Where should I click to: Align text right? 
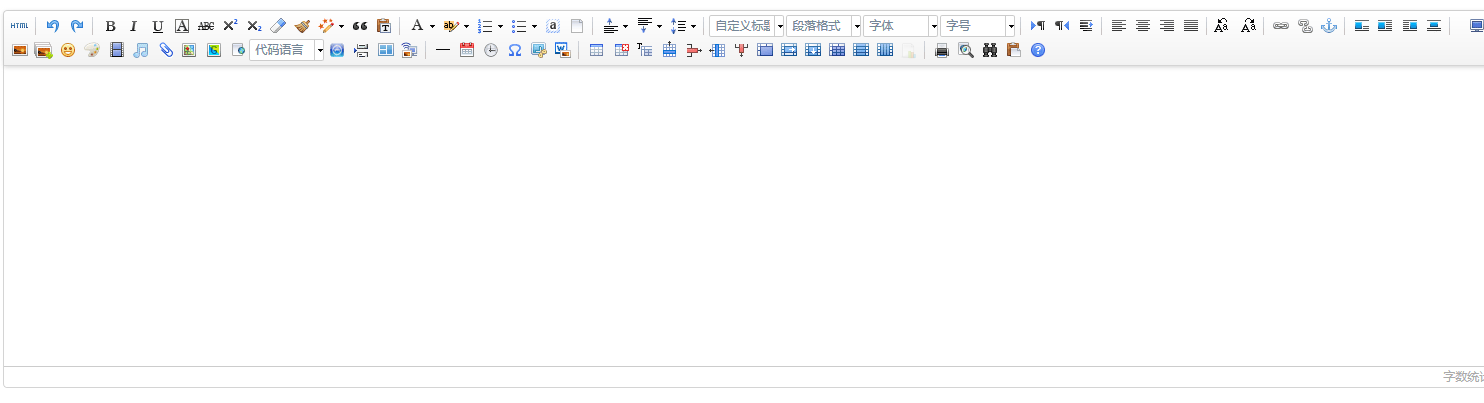1167,26
